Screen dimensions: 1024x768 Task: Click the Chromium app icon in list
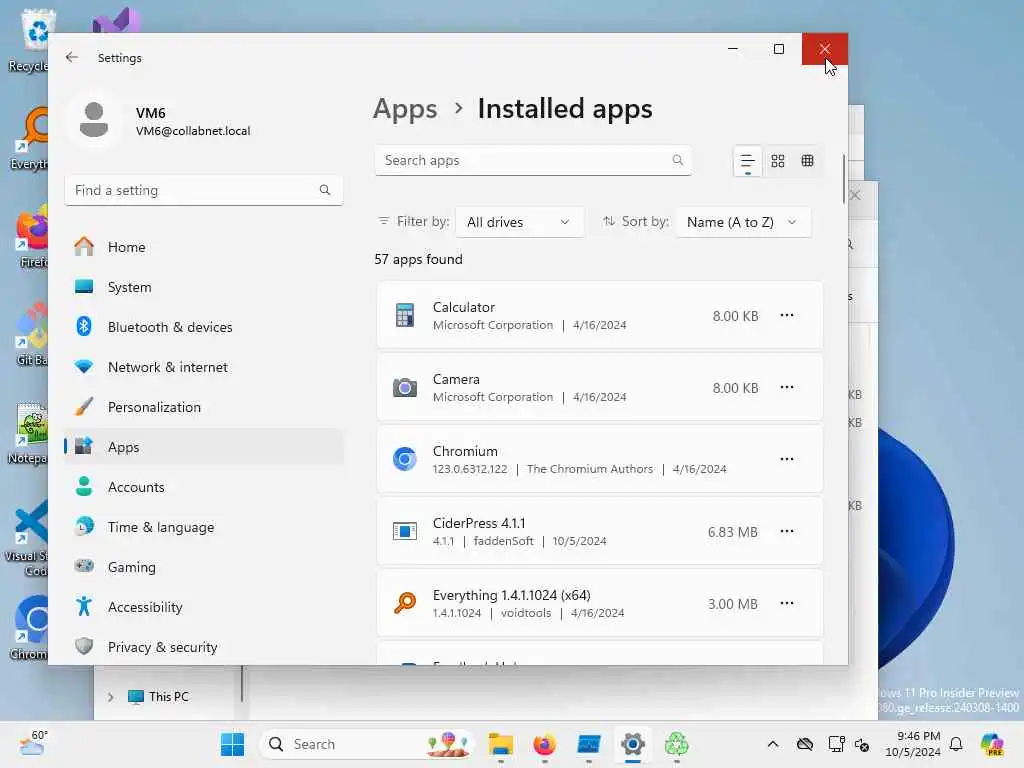click(405, 459)
